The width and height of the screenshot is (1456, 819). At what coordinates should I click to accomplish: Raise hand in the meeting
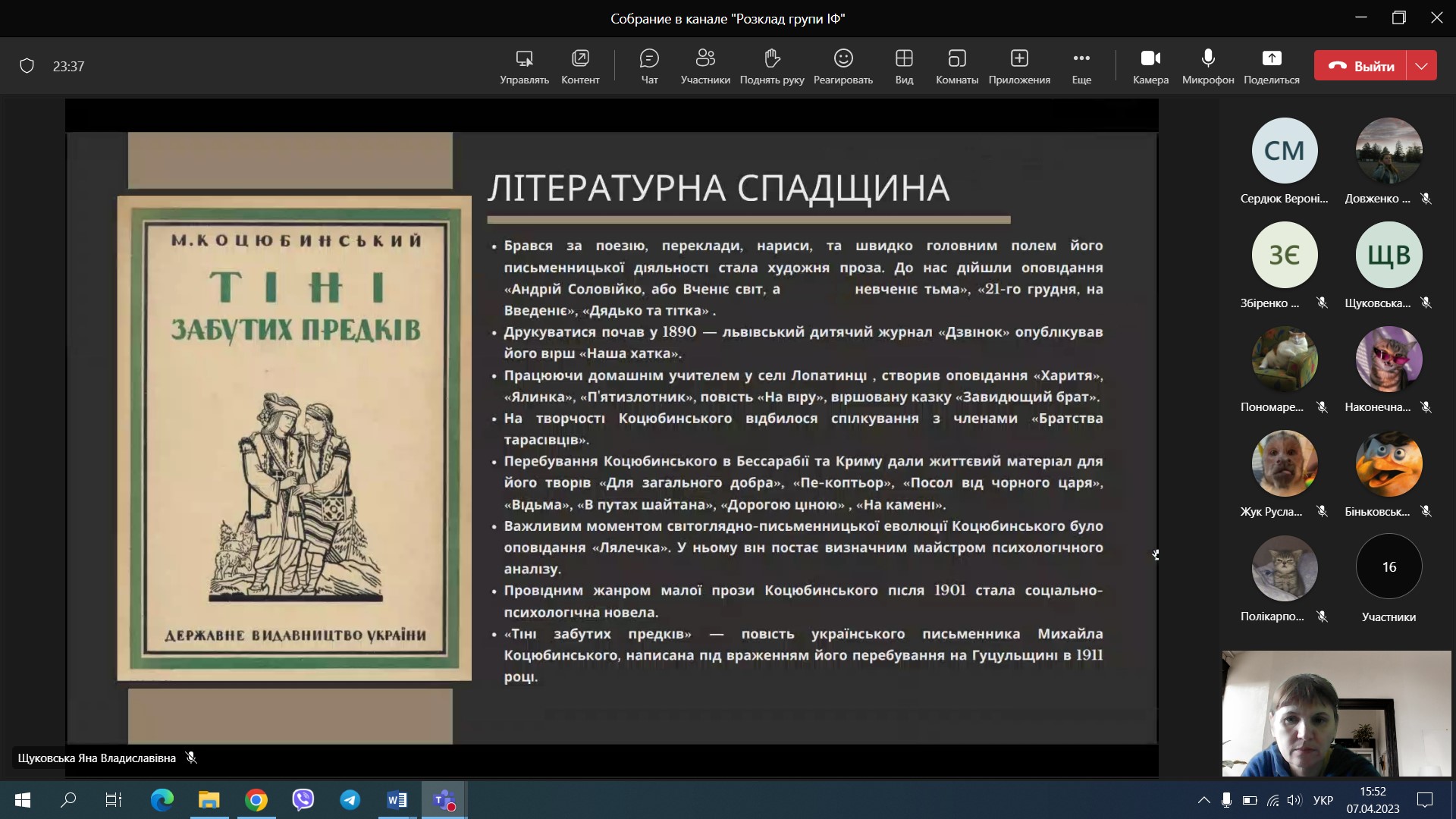pyautogui.click(x=771, y=66)
